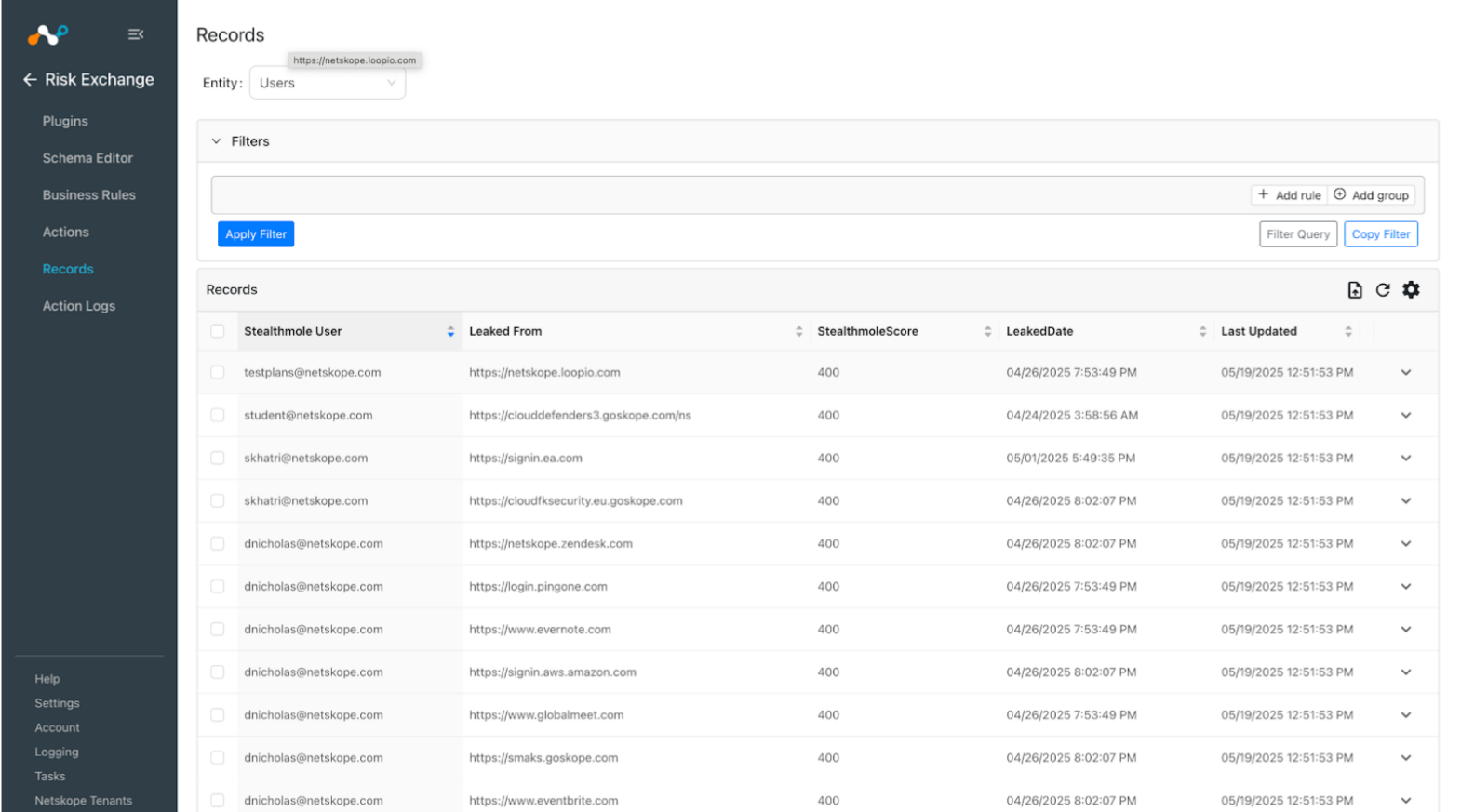
Task: Expand the cloudfksecurity.eu.goskope.com record row
Action: (x=1406, y=500)
